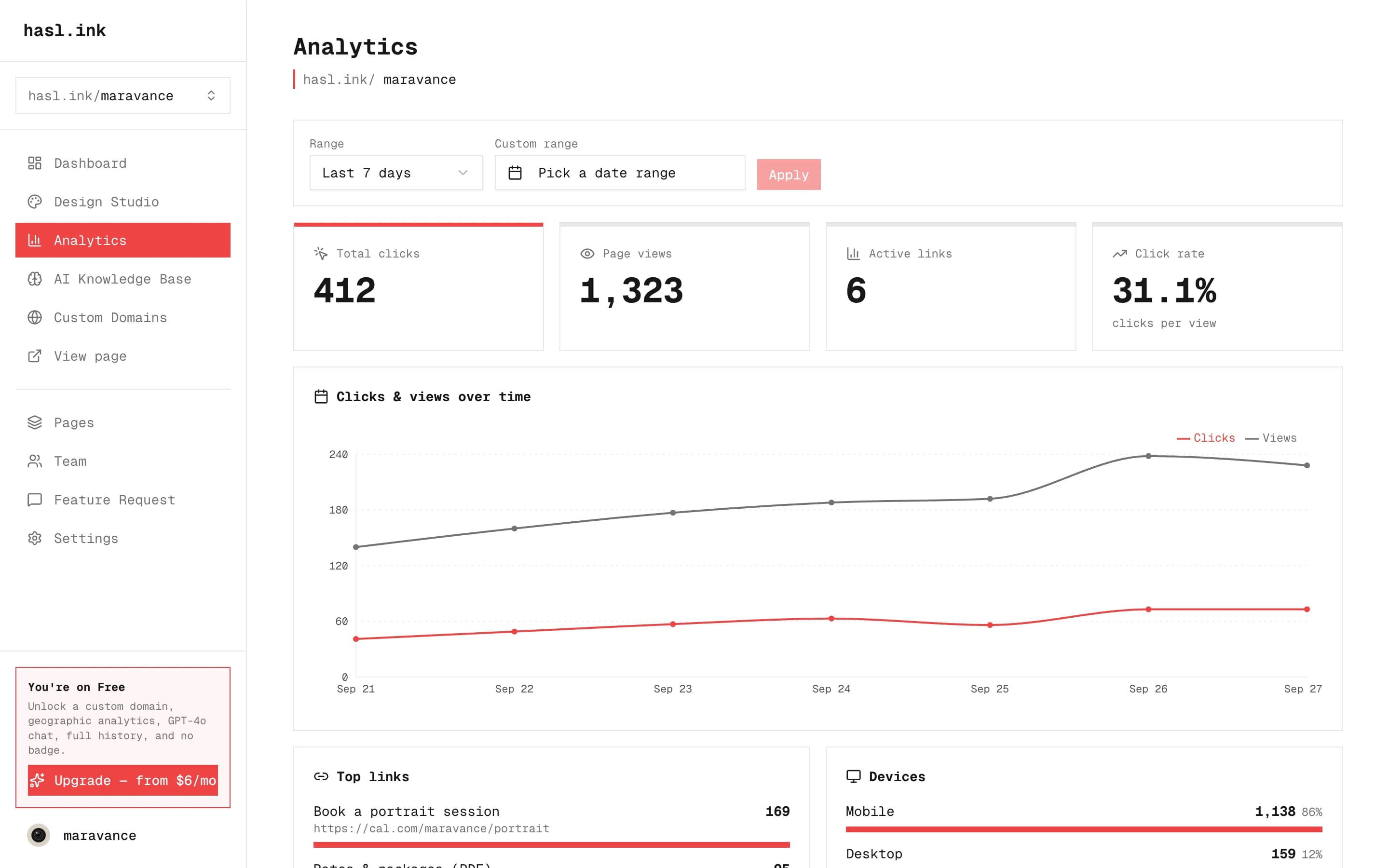This screenshot has height=868, width=1389.
Task: Open the Last 7 days range dropdown
Action: click(x=396, y=173)
